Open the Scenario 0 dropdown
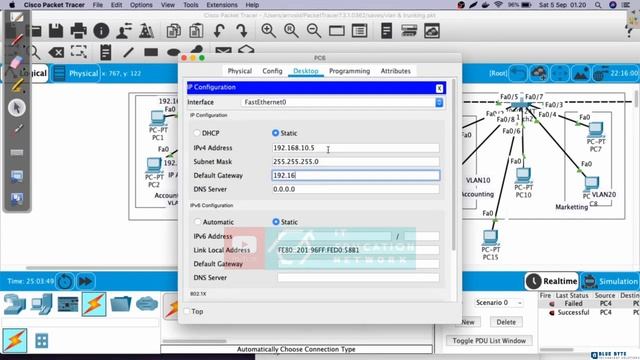This screenshot has height=360, width=640. click(x=498, y=302)
